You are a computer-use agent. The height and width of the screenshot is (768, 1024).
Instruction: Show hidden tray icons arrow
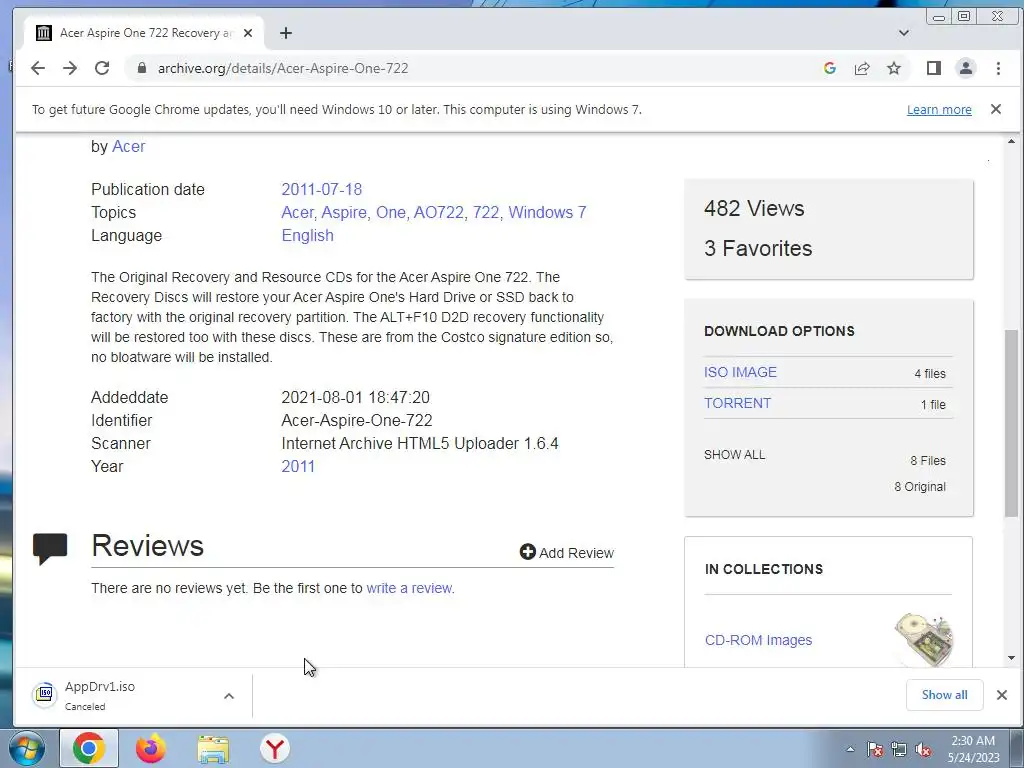pos(850,749)
